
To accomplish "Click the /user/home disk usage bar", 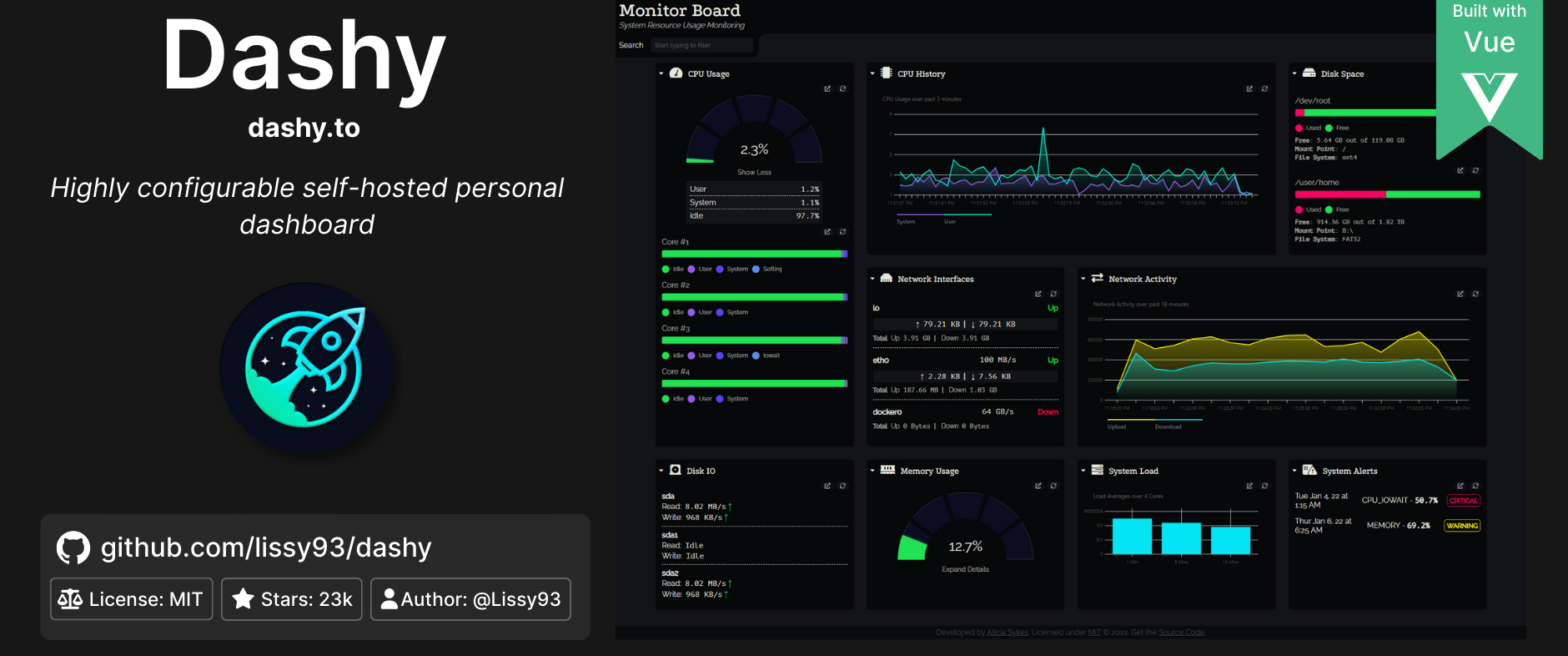I will click(1387, 194).
